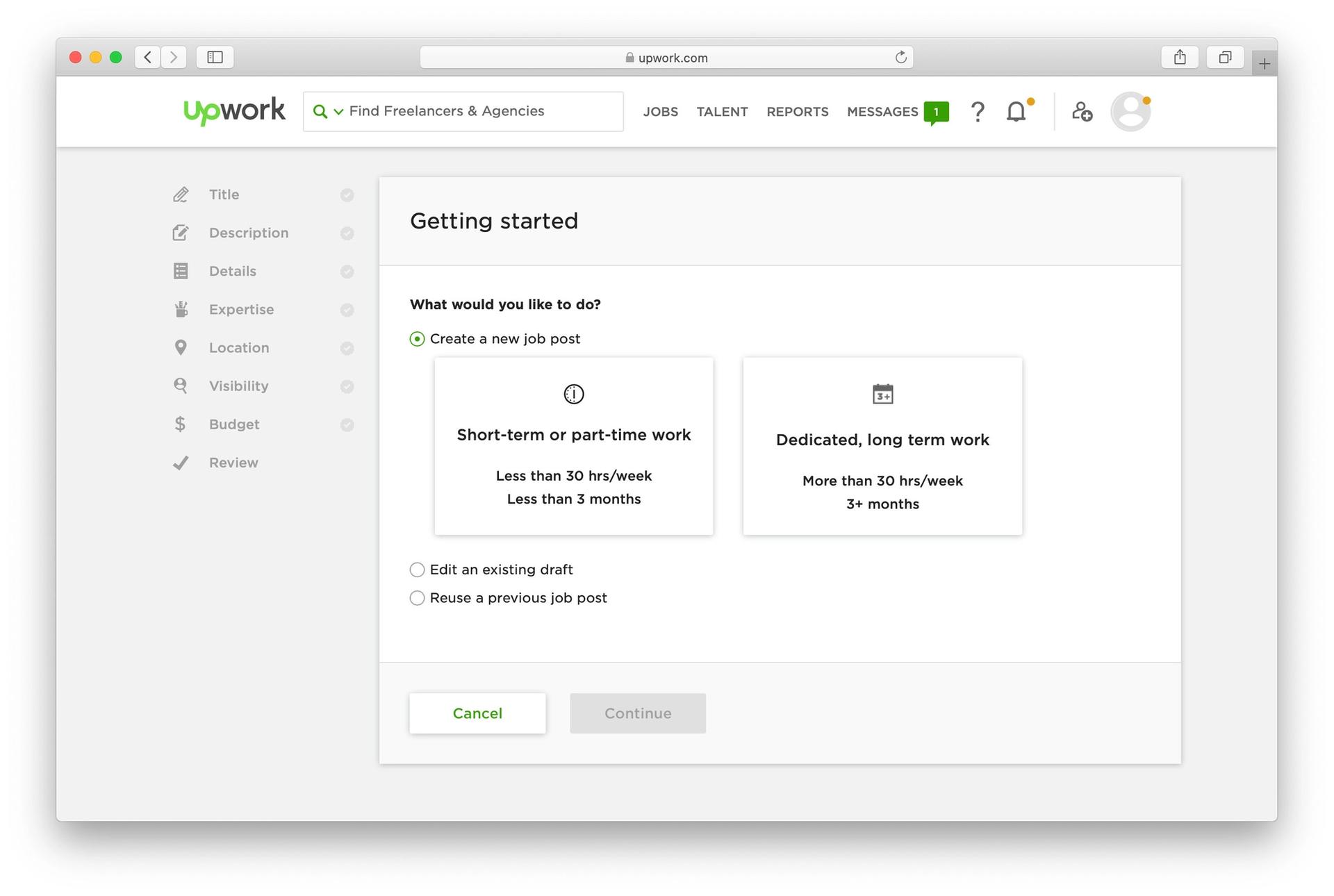Screen dimensions: 1334x896
Task: Reload the page with the refresh icon
Action: pyautogui.click(x=900, y=57)
